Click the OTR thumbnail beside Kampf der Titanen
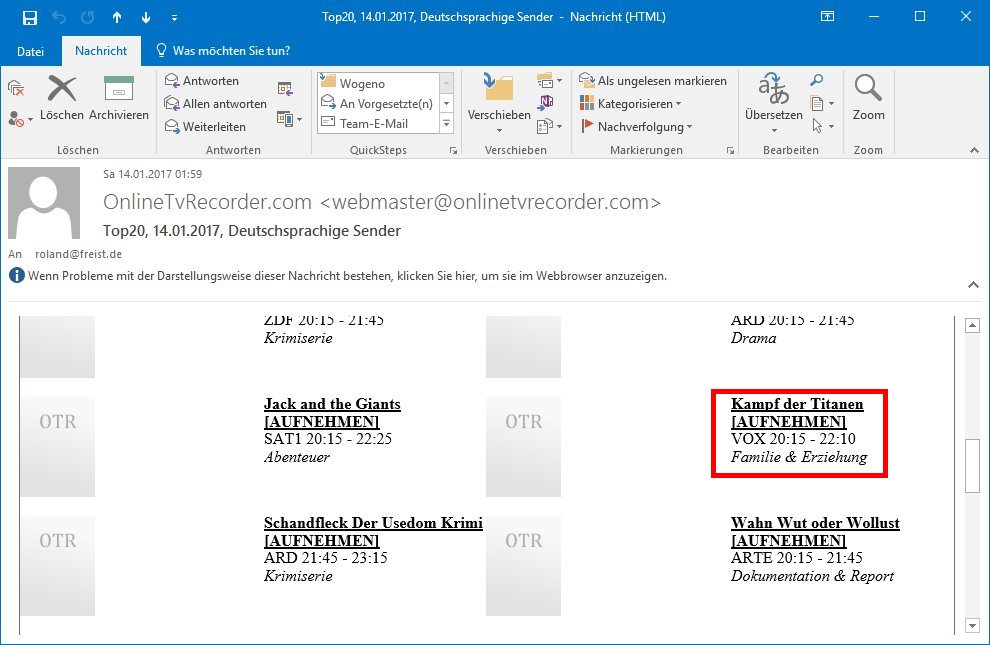 523,446
